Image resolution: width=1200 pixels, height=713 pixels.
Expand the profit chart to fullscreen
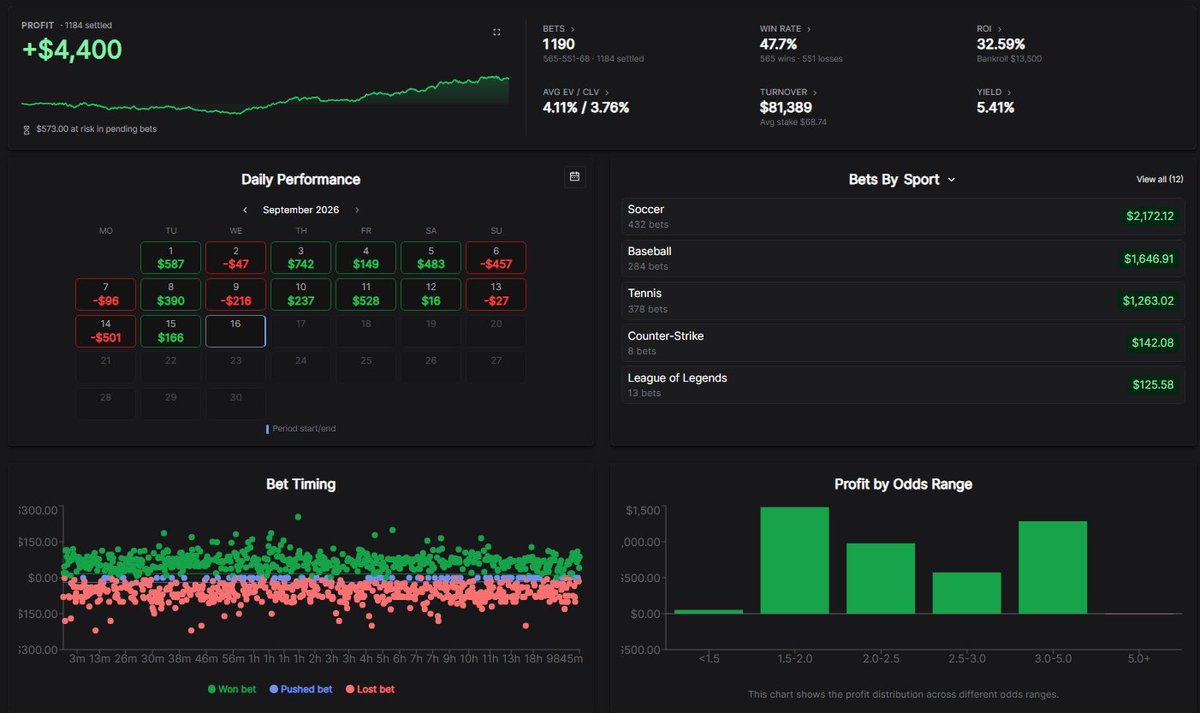point(497,32)
